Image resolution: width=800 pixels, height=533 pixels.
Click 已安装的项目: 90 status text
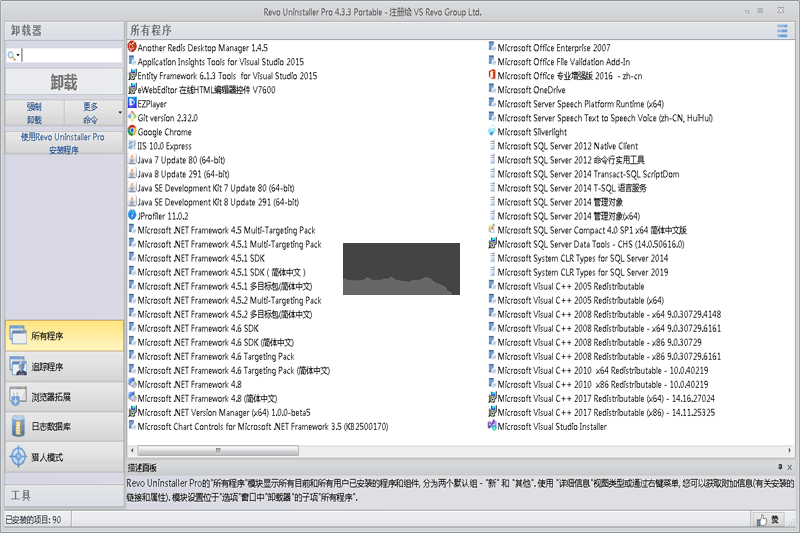pyautogui.click(x=34, y=519)
